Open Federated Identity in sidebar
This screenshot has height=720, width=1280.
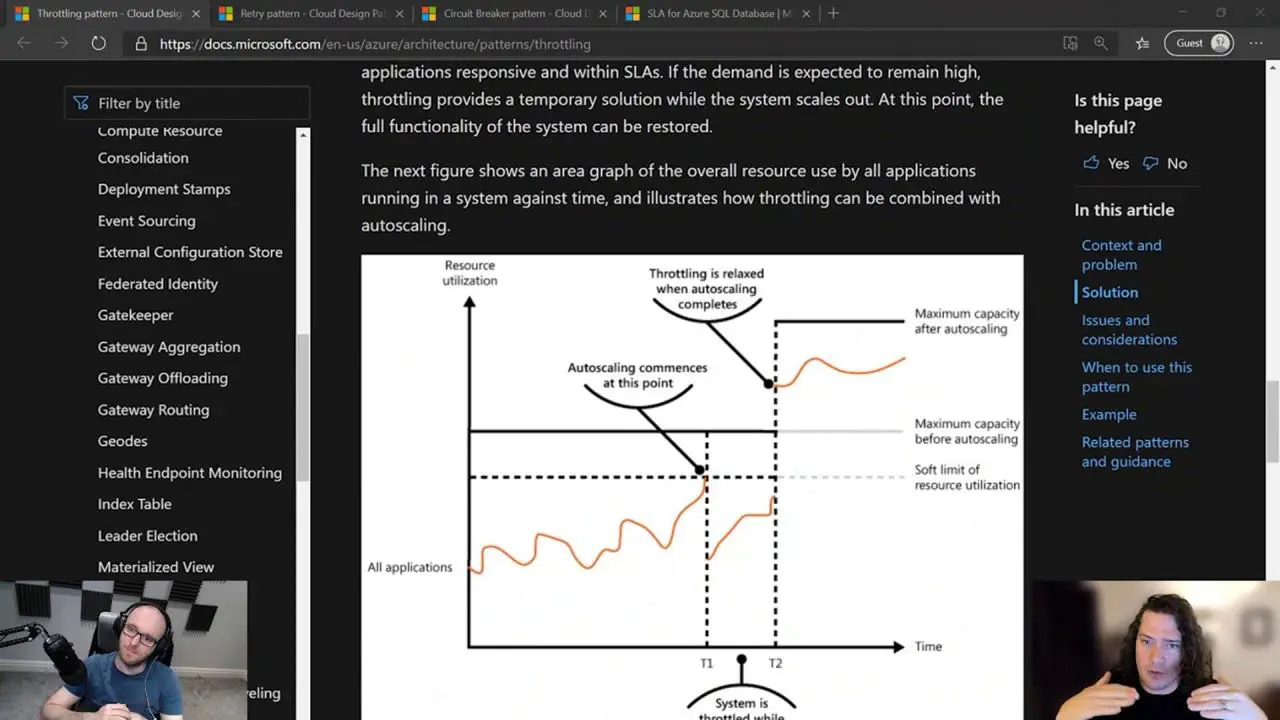pyautogui.click(x=158, y=284)
